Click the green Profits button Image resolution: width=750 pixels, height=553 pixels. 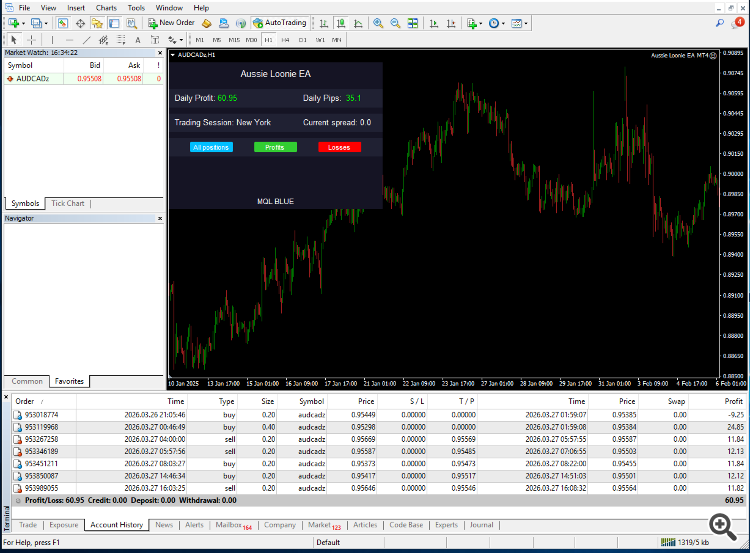(275, 147)
